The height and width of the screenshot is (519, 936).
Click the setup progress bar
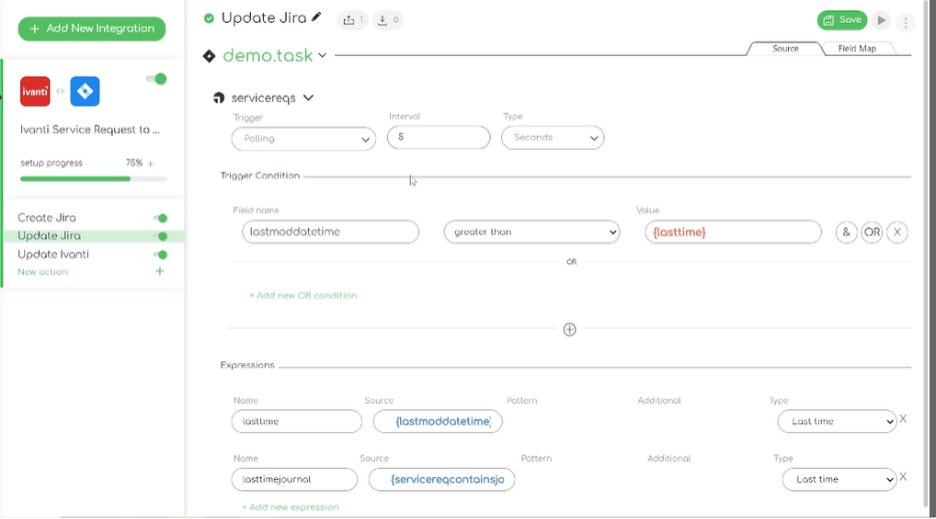pos(93,179)
